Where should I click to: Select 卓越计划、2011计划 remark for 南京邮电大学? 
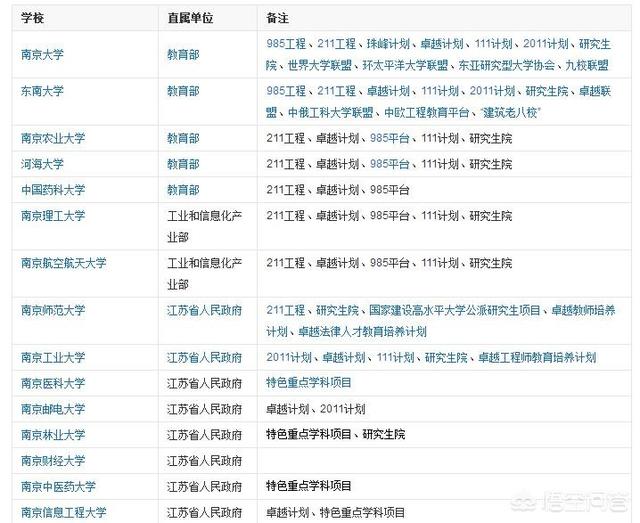[316, 409]
